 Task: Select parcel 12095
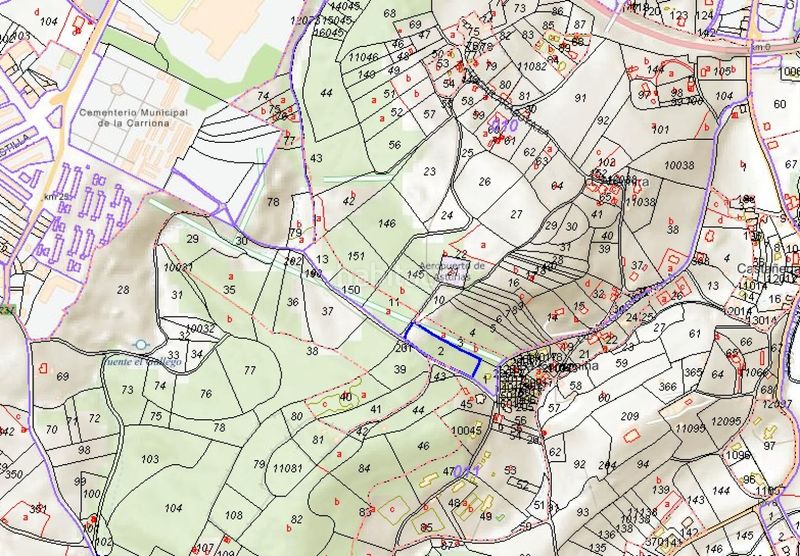tap(726, 421)
